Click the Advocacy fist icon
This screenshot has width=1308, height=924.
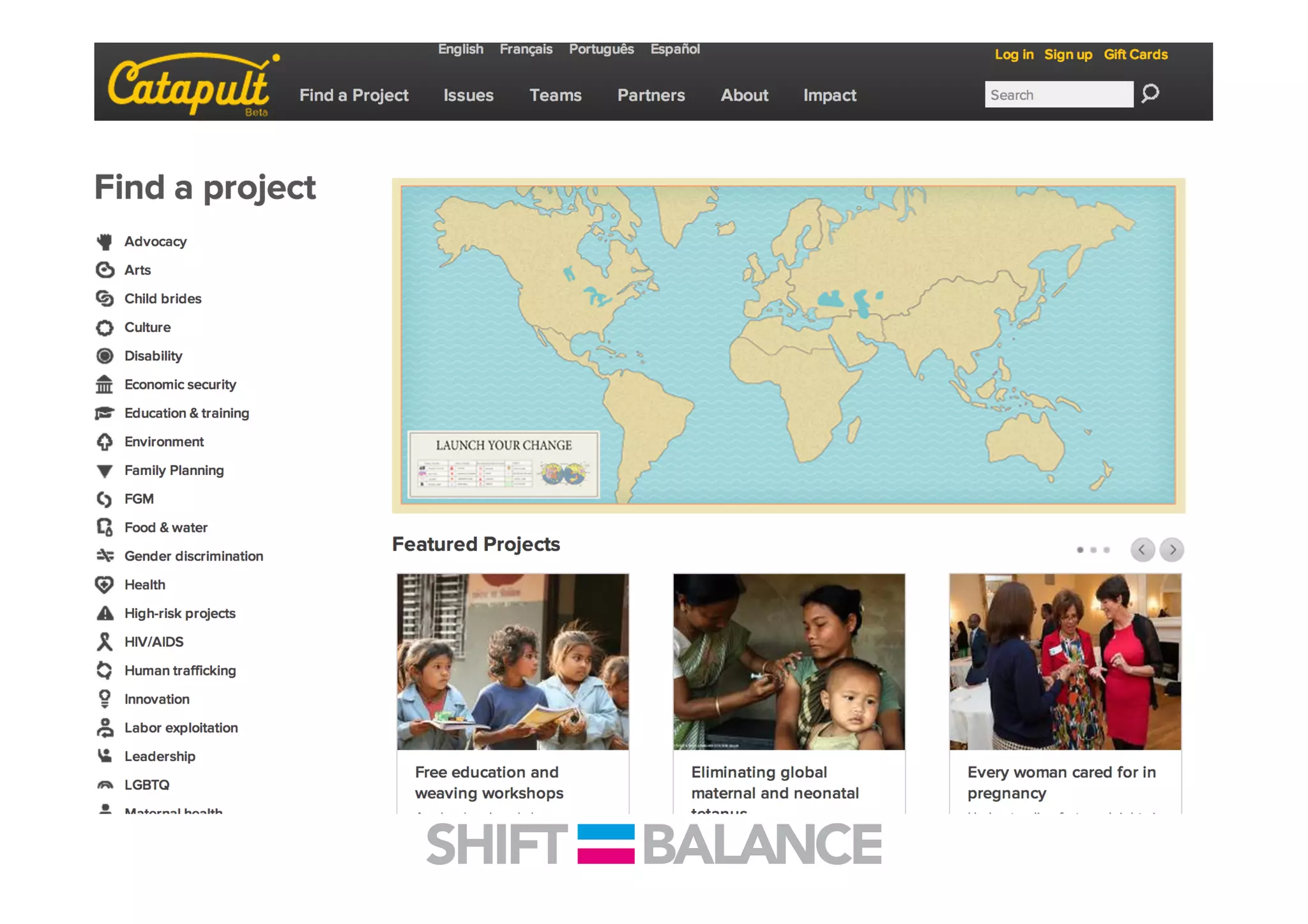pos(105,241)
